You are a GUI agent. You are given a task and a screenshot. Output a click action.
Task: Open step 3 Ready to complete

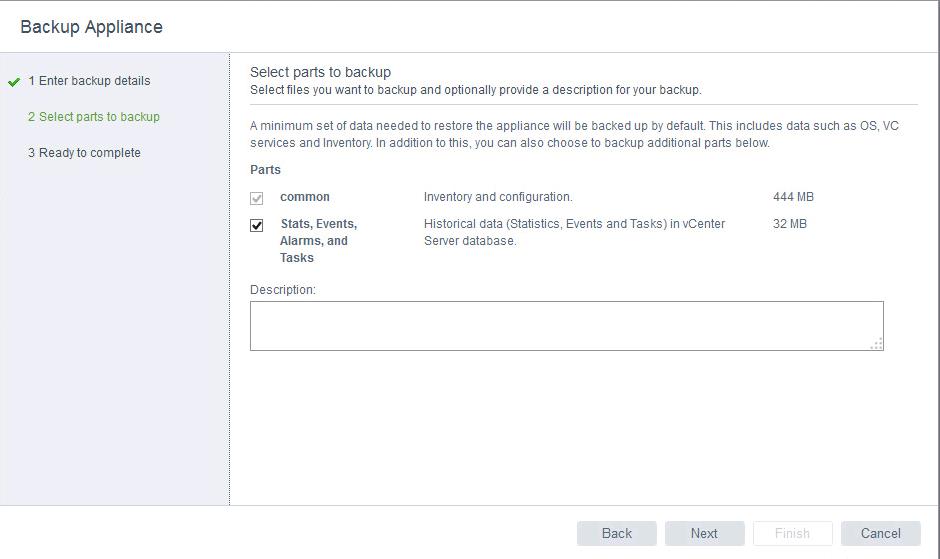[x=84, y=153]
